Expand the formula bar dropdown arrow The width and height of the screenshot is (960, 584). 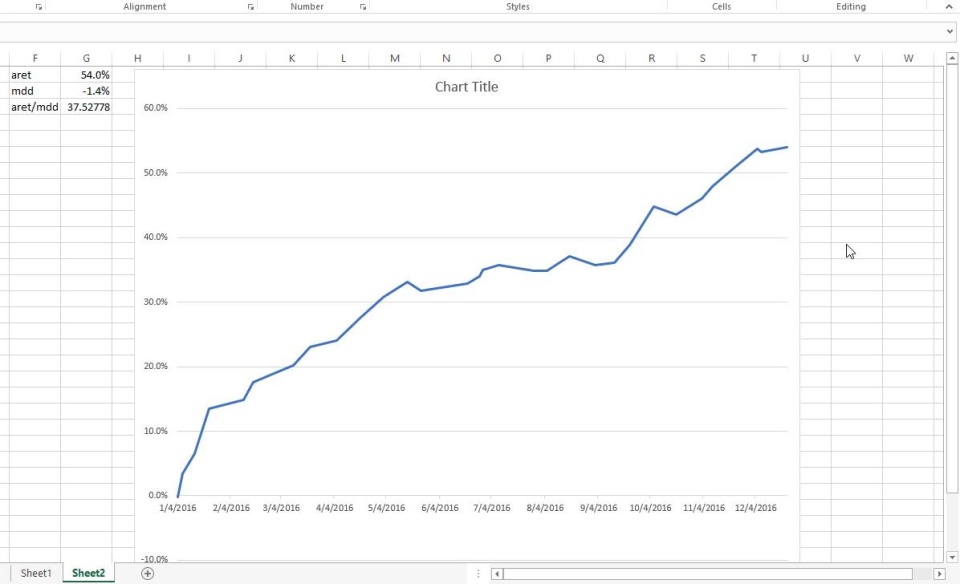pyautogui.click(x=950, y=31)
